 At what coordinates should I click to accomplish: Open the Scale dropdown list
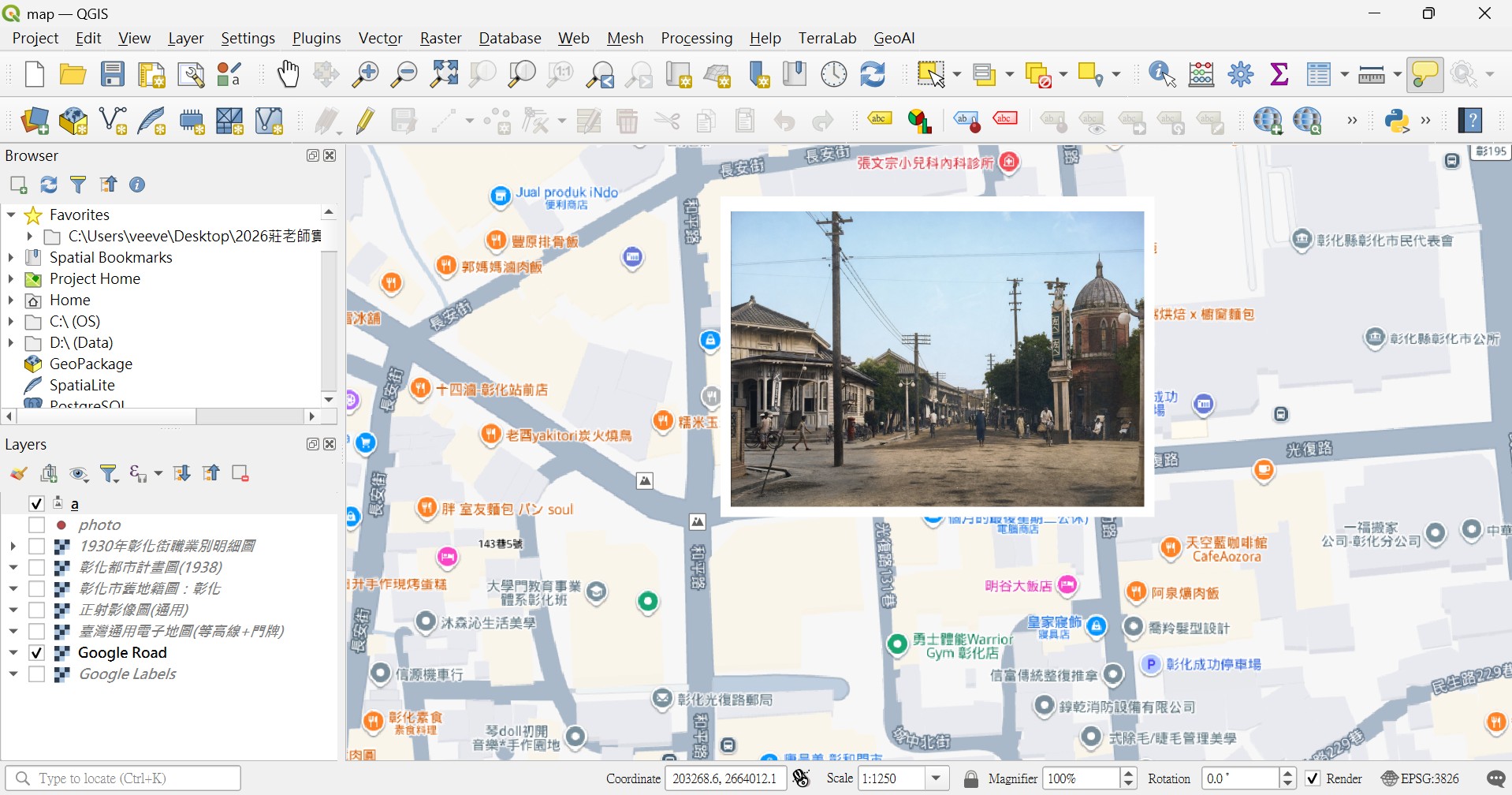click(x=937, y=779)
